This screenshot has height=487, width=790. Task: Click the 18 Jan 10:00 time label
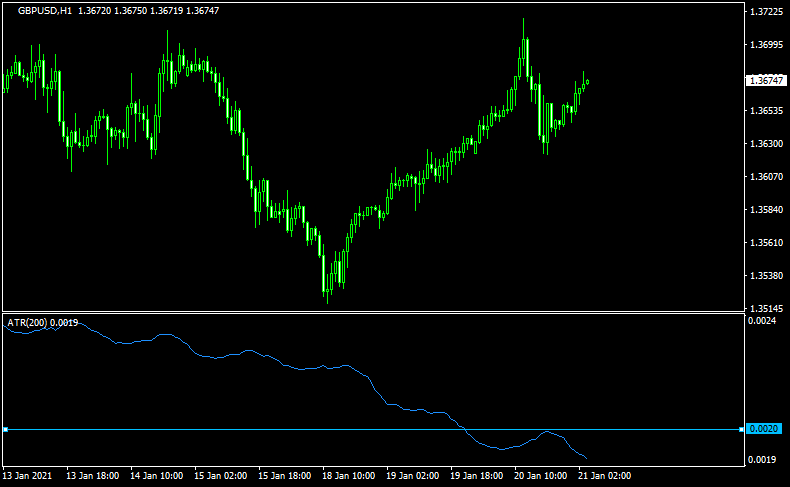(x=349, y=476)
